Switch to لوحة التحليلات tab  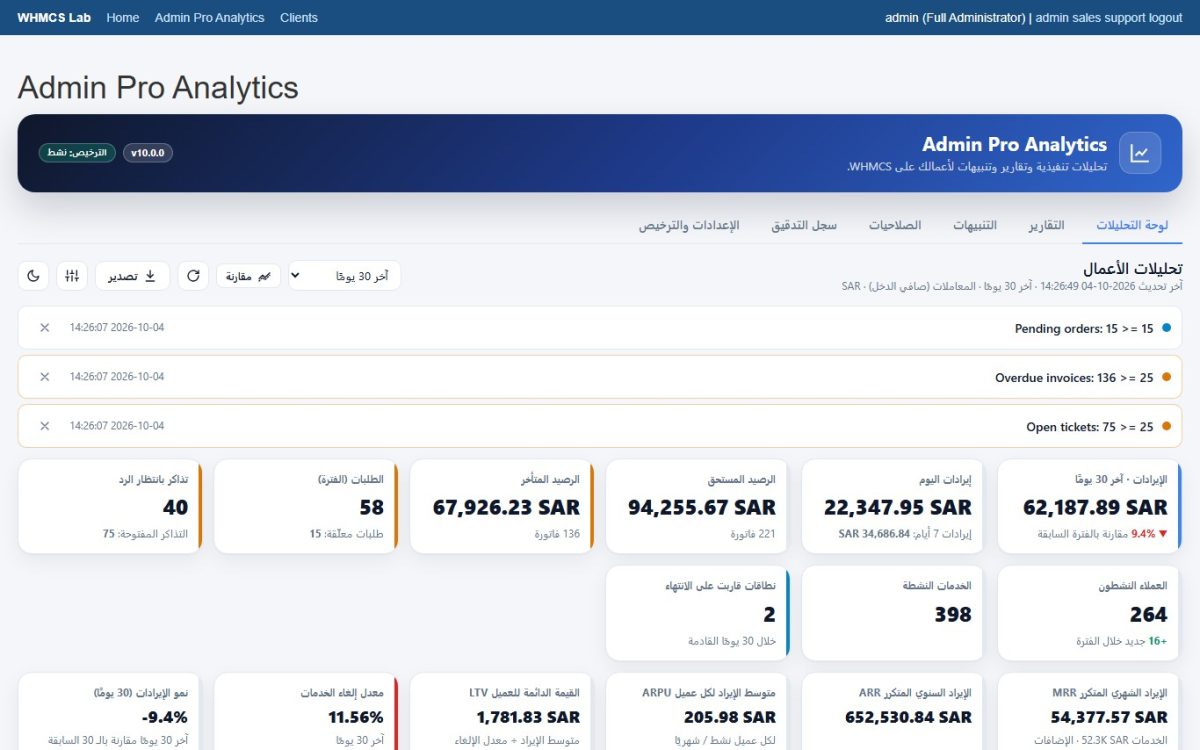pyautogui.click(x=1132, y=225)
